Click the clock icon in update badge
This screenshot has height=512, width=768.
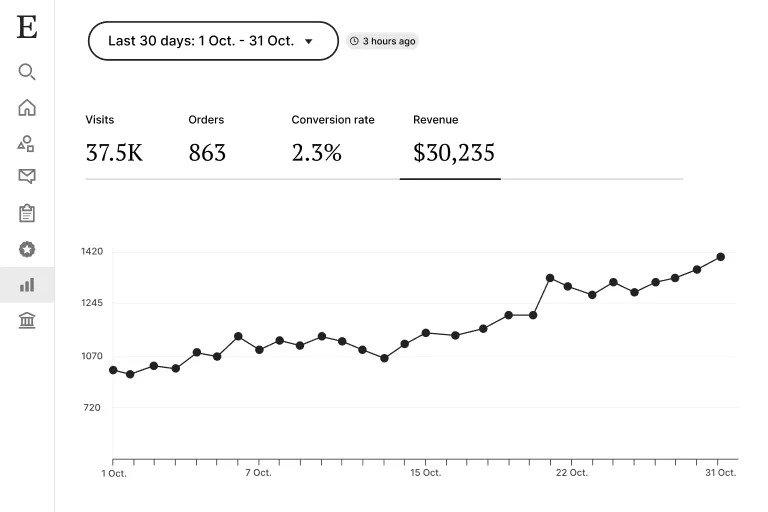tap(354, 42)
